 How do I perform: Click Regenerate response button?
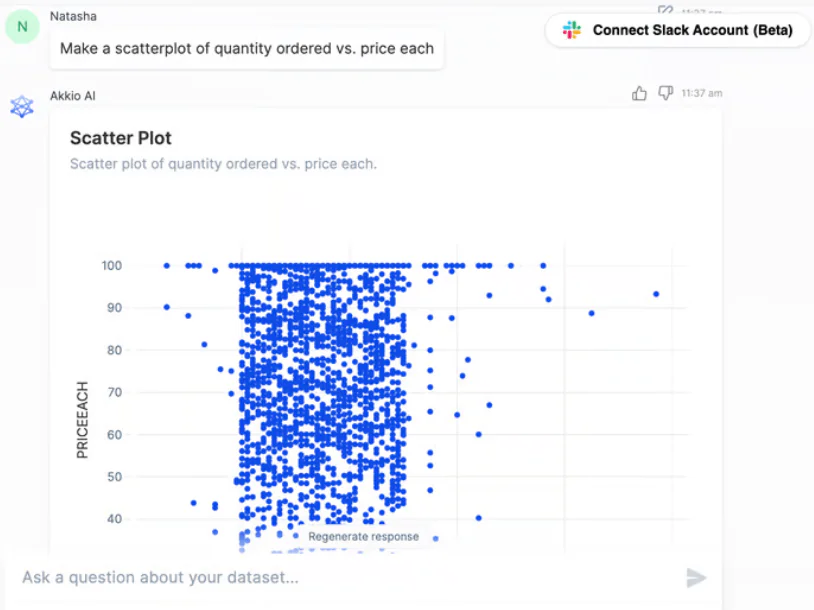point(363,536)
